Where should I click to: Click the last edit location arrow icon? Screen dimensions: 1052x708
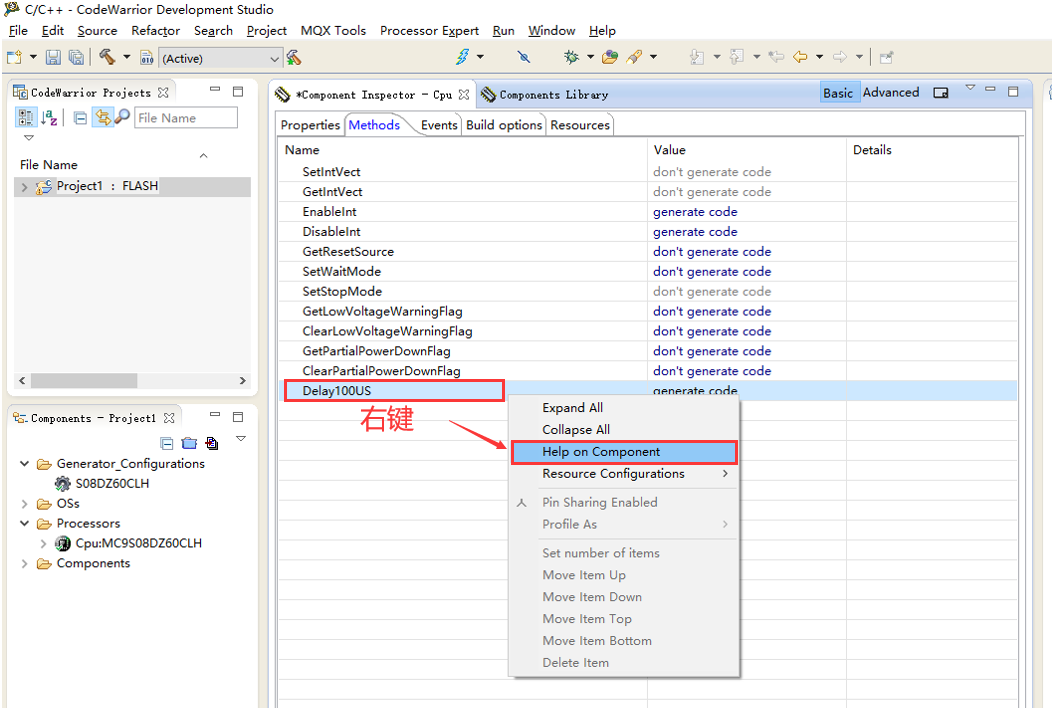[x=776, y=57]
